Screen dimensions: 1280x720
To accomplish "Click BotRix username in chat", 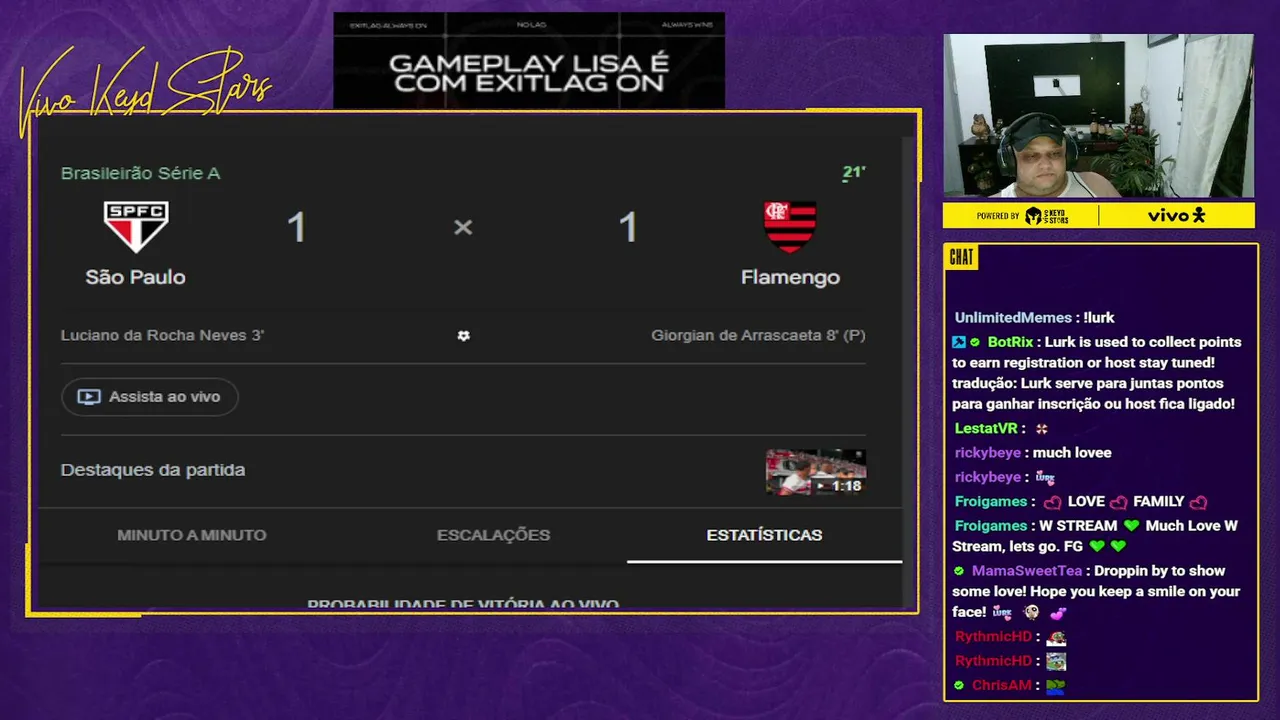I will click(x=1010, y=342).
